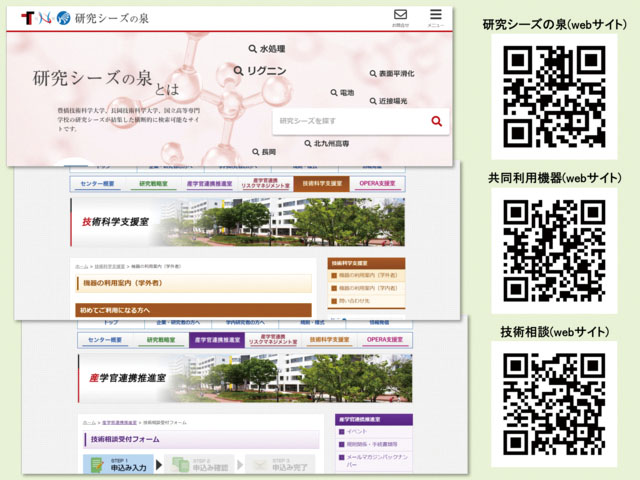This screenshot has height=480, width=640.
Task: Open the お問合せ mail icon
Action: tap(400, 18)
